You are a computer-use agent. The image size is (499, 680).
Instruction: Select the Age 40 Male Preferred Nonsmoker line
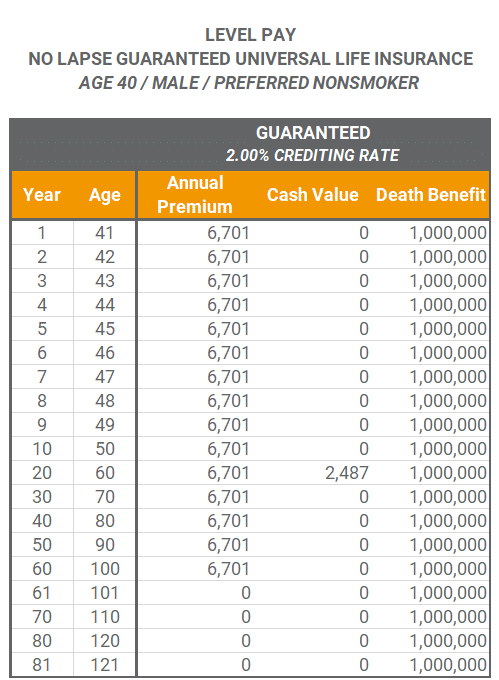249,82
